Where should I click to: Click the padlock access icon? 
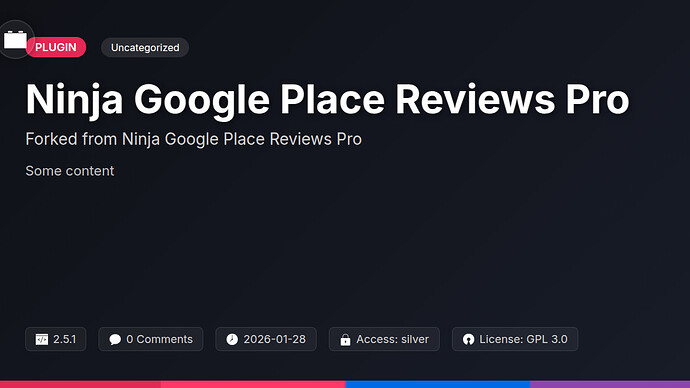pos(345,340)
